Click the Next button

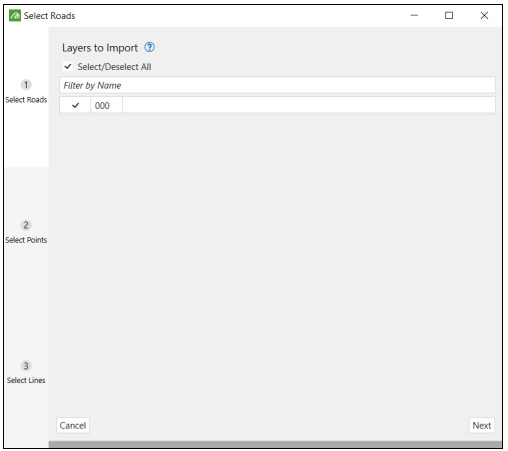(x=482, y=425)
